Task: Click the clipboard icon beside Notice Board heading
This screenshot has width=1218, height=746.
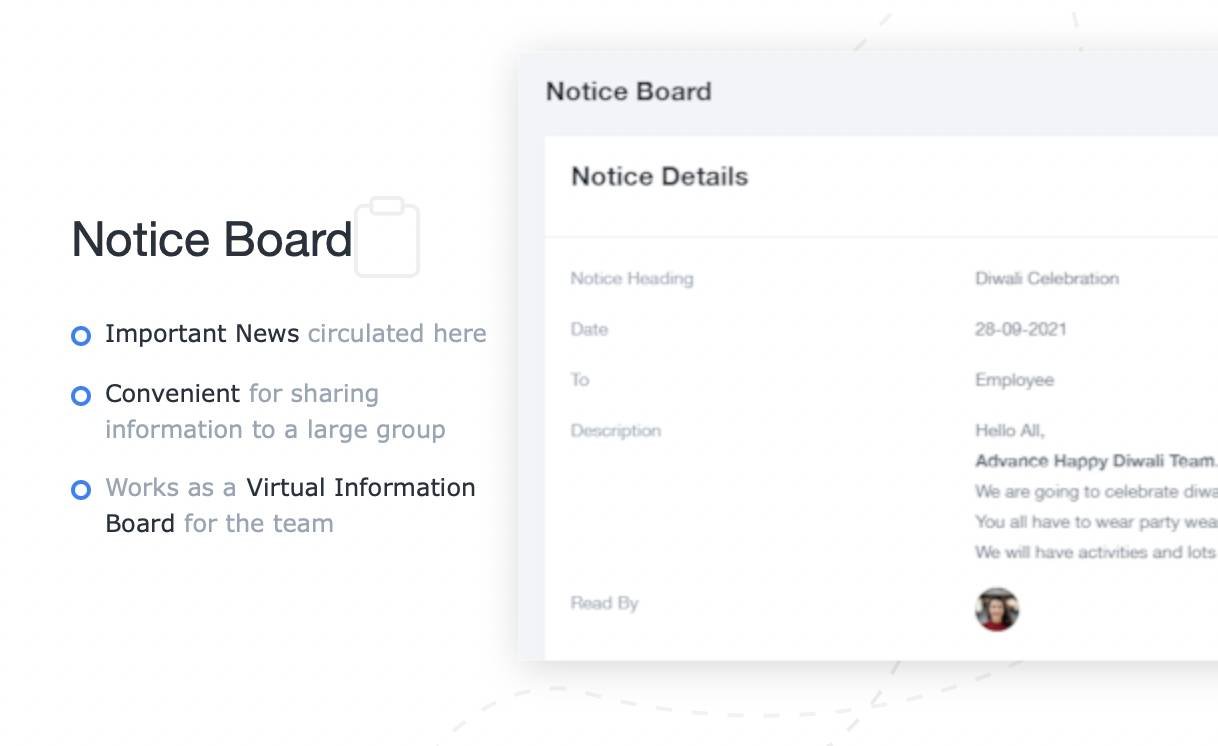Action: pyautogui.click(x=387, y=237)
